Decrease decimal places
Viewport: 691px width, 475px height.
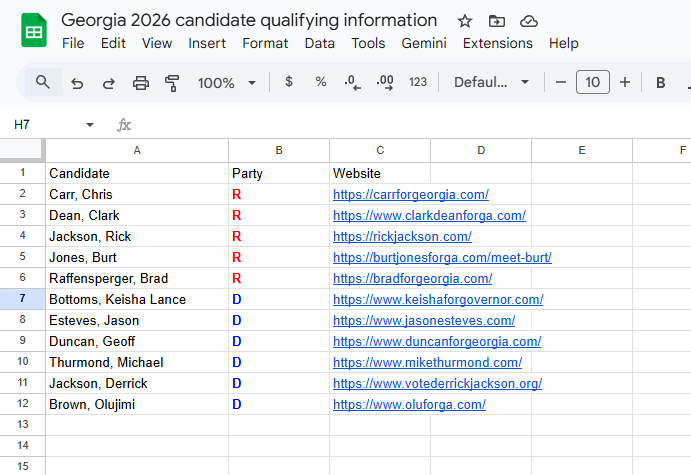pyautogui.click(x=353, y=82)
